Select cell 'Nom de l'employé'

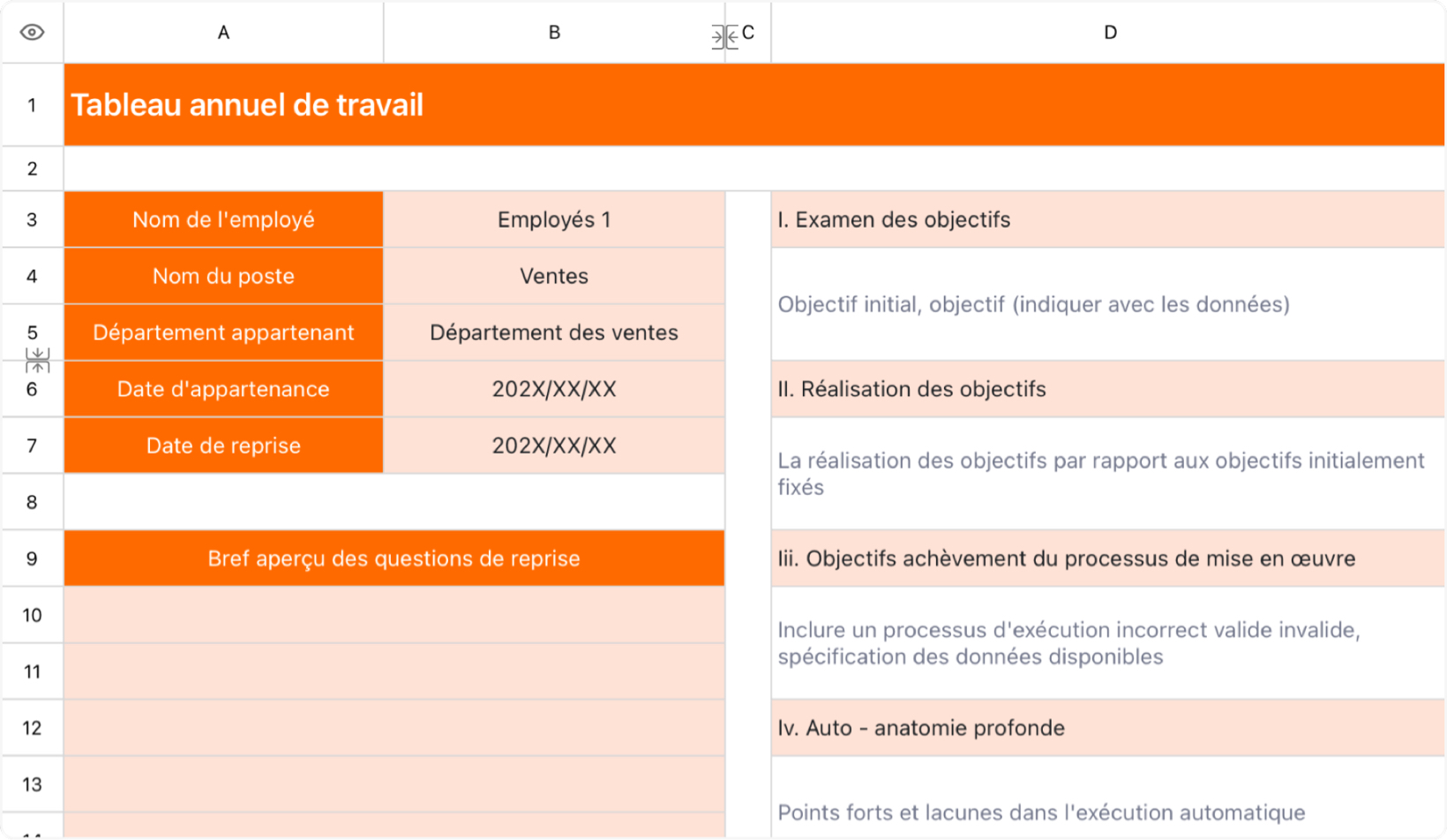coord(223,220)
